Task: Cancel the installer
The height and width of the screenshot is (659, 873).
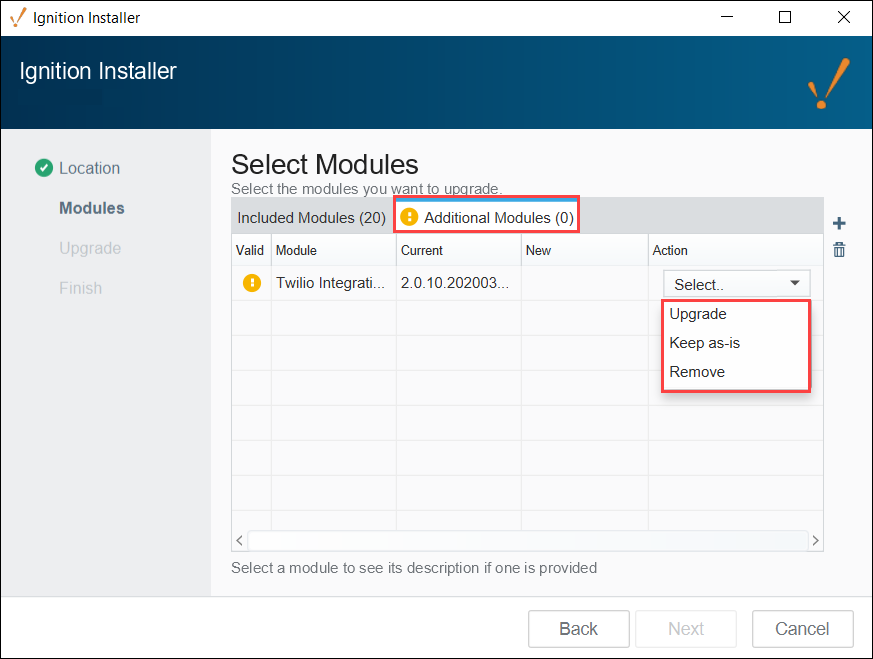Action: (x=802, y=628)
